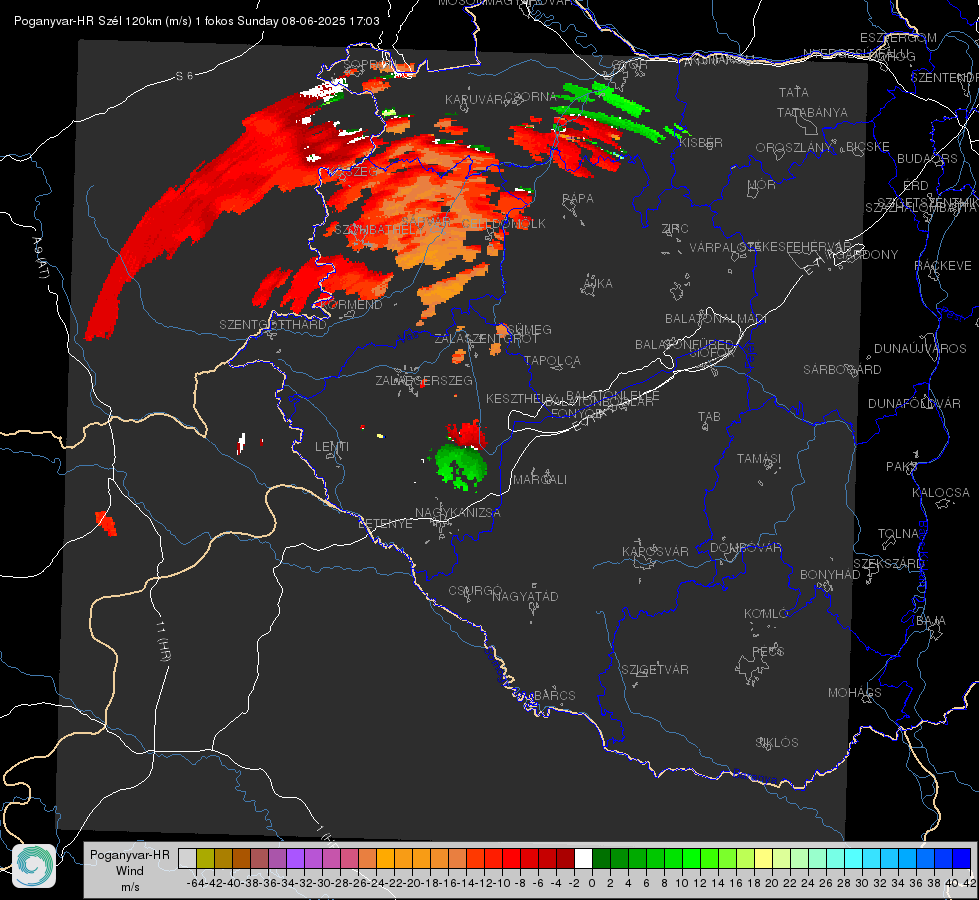Click the BARCS town label
Viewport: 979px width, 900px height.
coord(554,695)
